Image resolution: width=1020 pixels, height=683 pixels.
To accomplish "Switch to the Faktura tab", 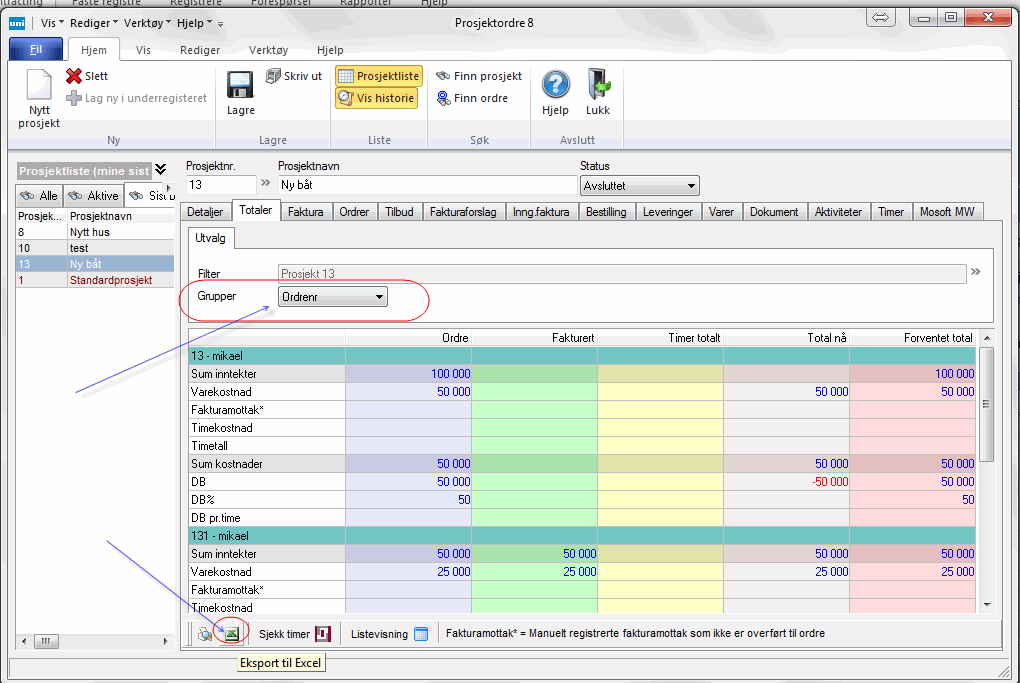I will point(305,212).
